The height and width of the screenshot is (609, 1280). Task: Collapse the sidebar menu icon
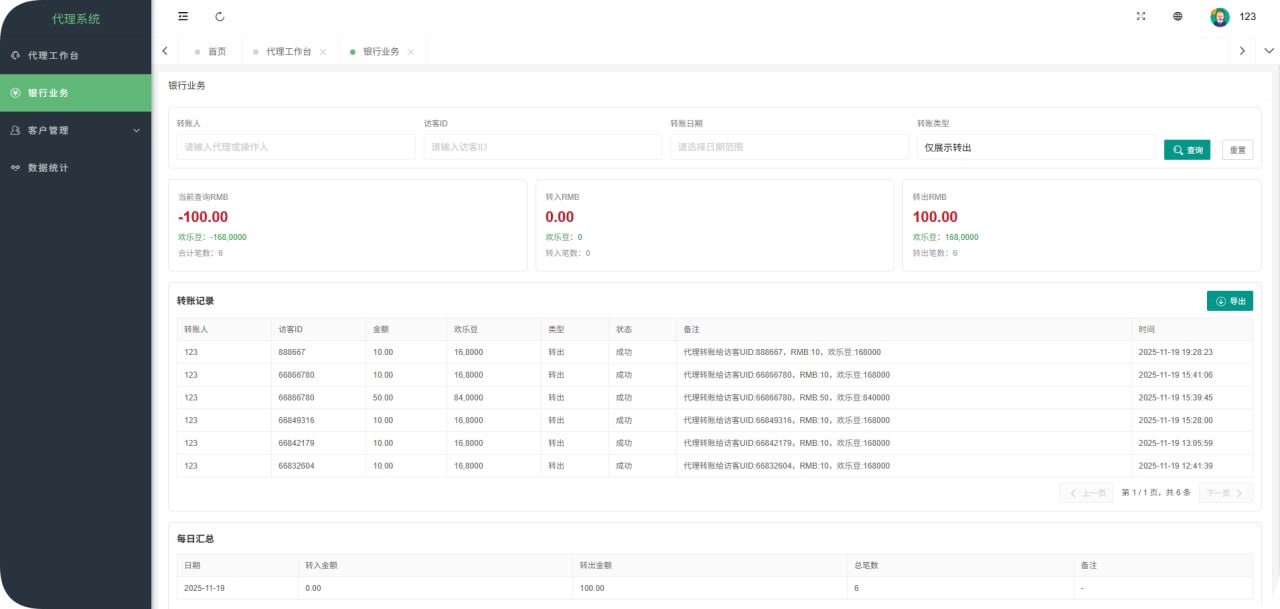182,16
